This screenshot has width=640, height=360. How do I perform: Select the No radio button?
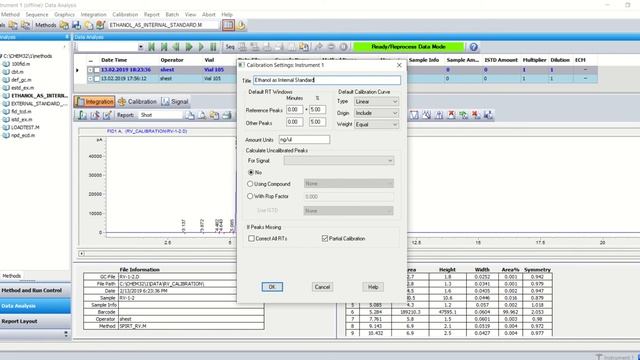[251, 172]
